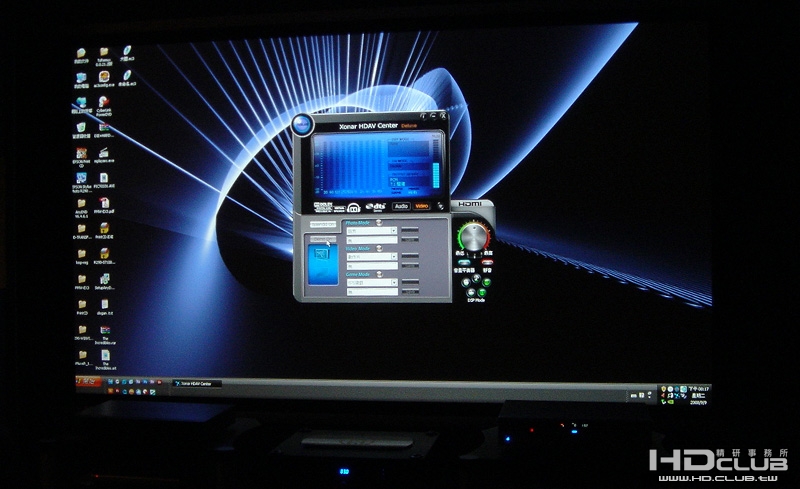Select the fuhaneo folder icon
This screenshot has width=800, height=489.
pos(104,54)
